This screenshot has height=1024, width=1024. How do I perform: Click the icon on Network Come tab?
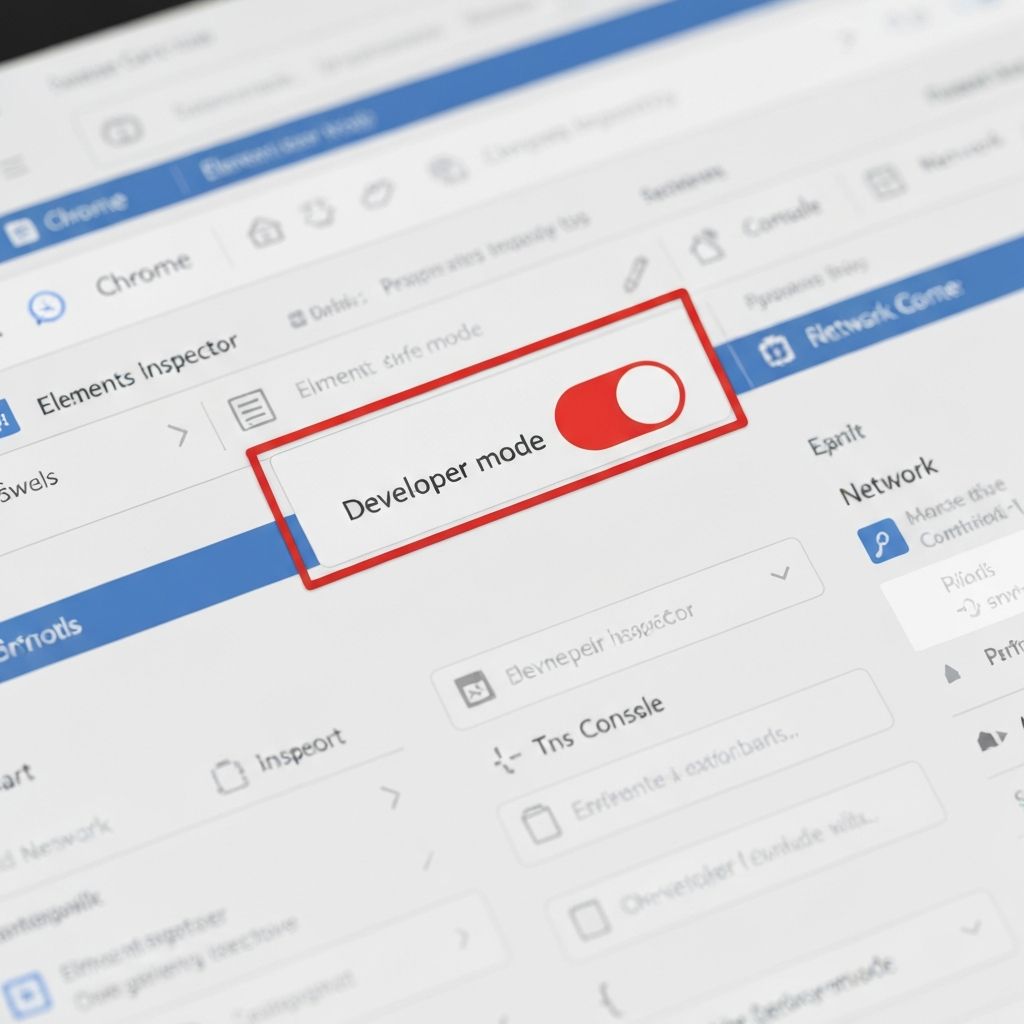click(775, 351)
